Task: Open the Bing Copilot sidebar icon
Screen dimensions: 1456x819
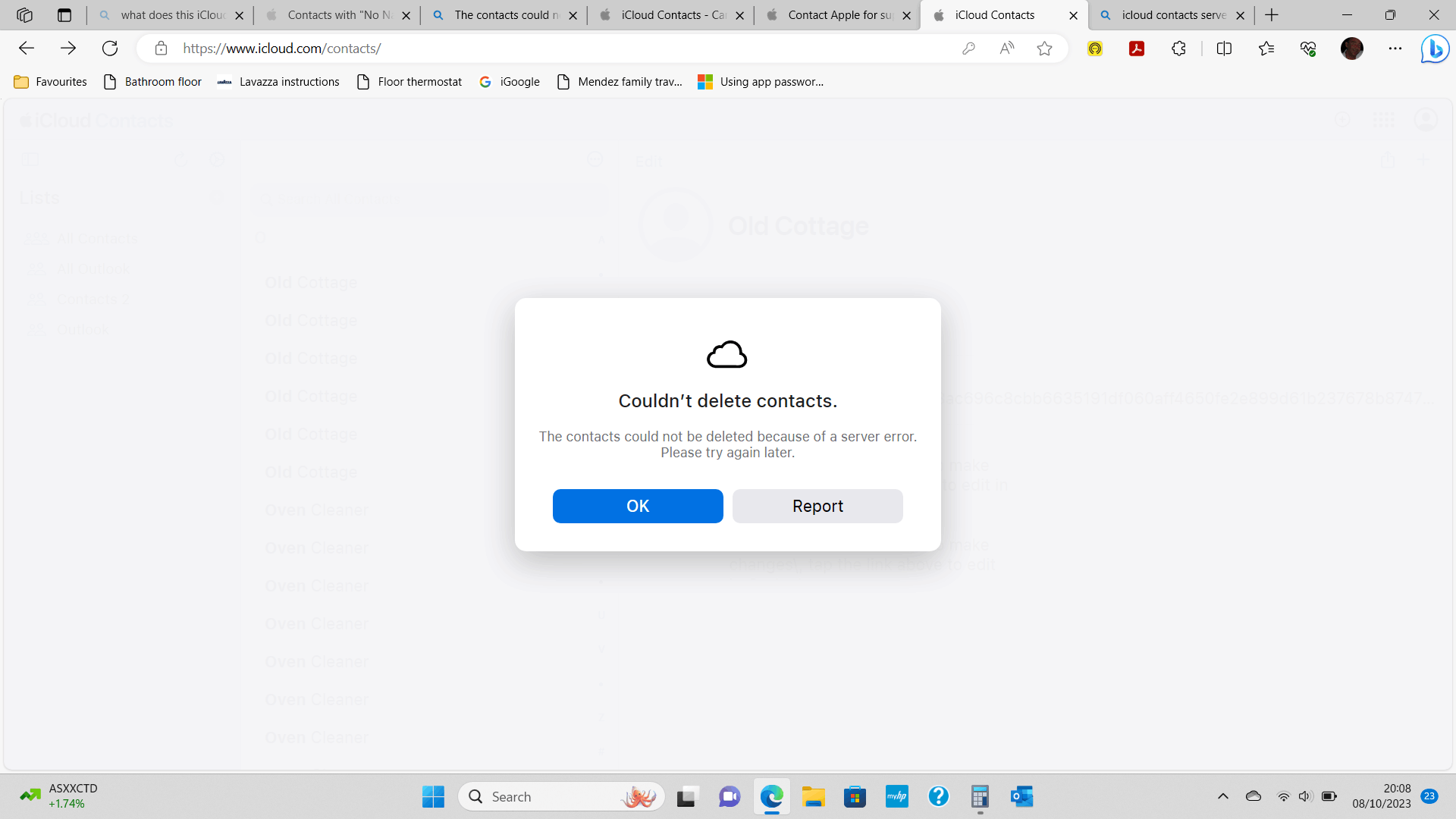Action: click(x=1434, y=49)
